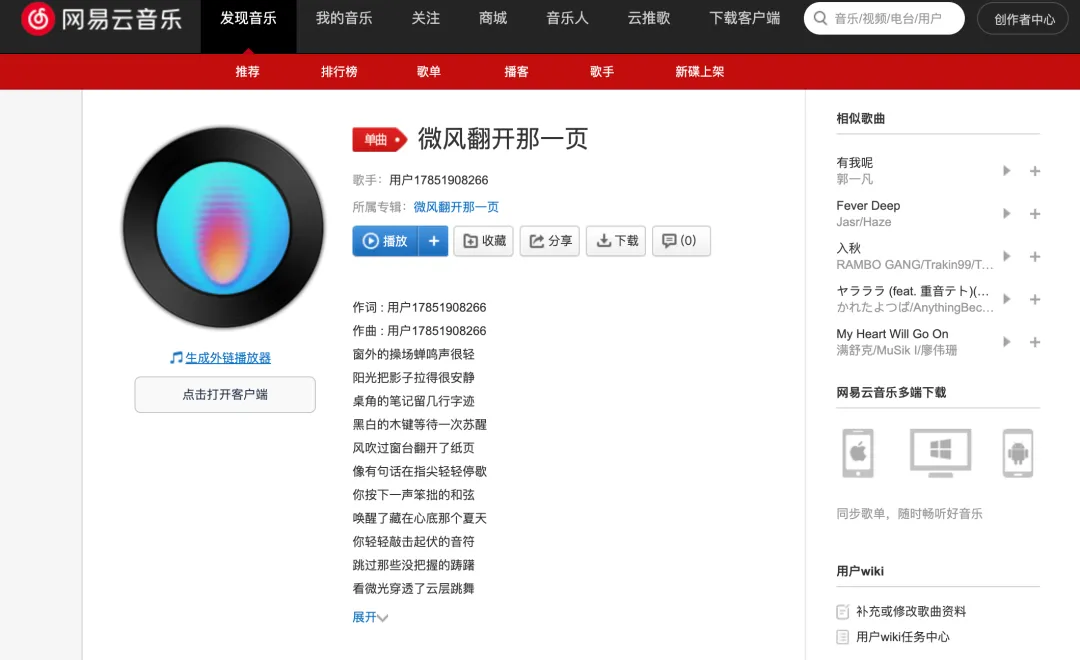The width and height of the screenshot is (1080, 660).
Task: Open 用户wiki任务中心 link
Action: coord(902,637)
